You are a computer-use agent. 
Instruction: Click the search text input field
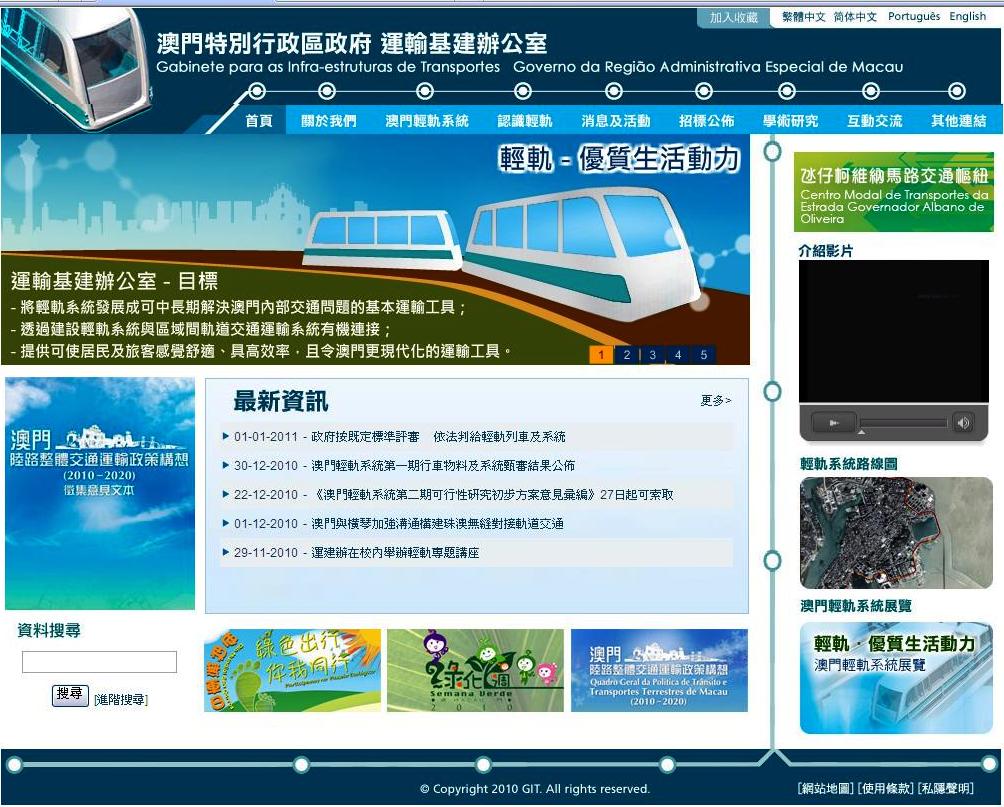click(x=99, y=662)
